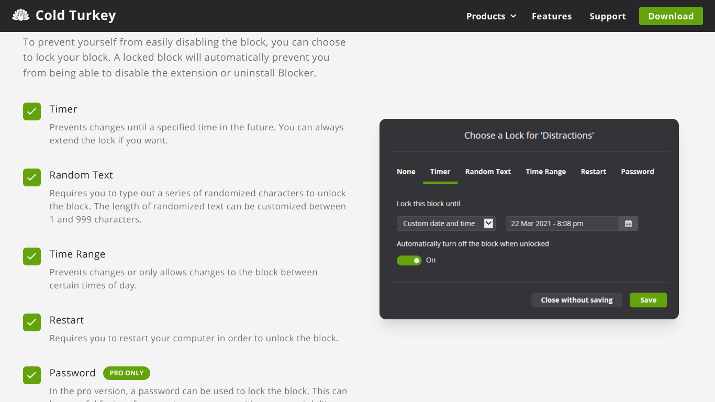The image size is (715, 402).
Task: Click the green Timer checkmark icon
Action: pos(32,111)
